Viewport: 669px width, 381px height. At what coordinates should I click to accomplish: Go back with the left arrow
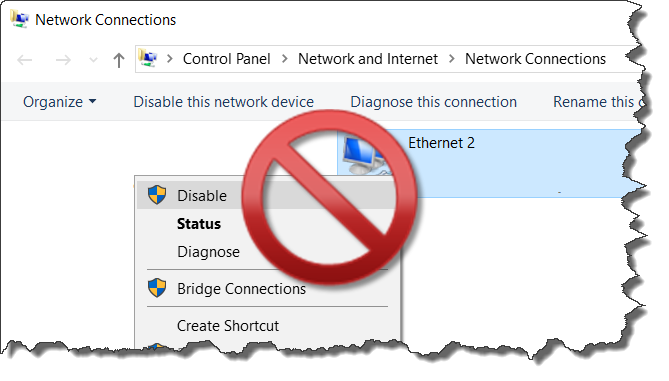point(25,60)
